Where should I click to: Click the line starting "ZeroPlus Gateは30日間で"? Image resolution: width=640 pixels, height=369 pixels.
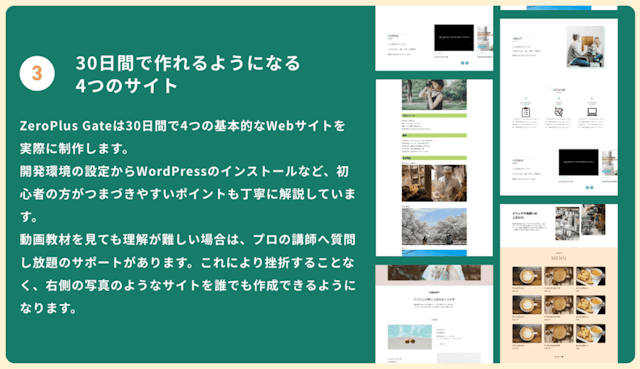pos(182,126)
